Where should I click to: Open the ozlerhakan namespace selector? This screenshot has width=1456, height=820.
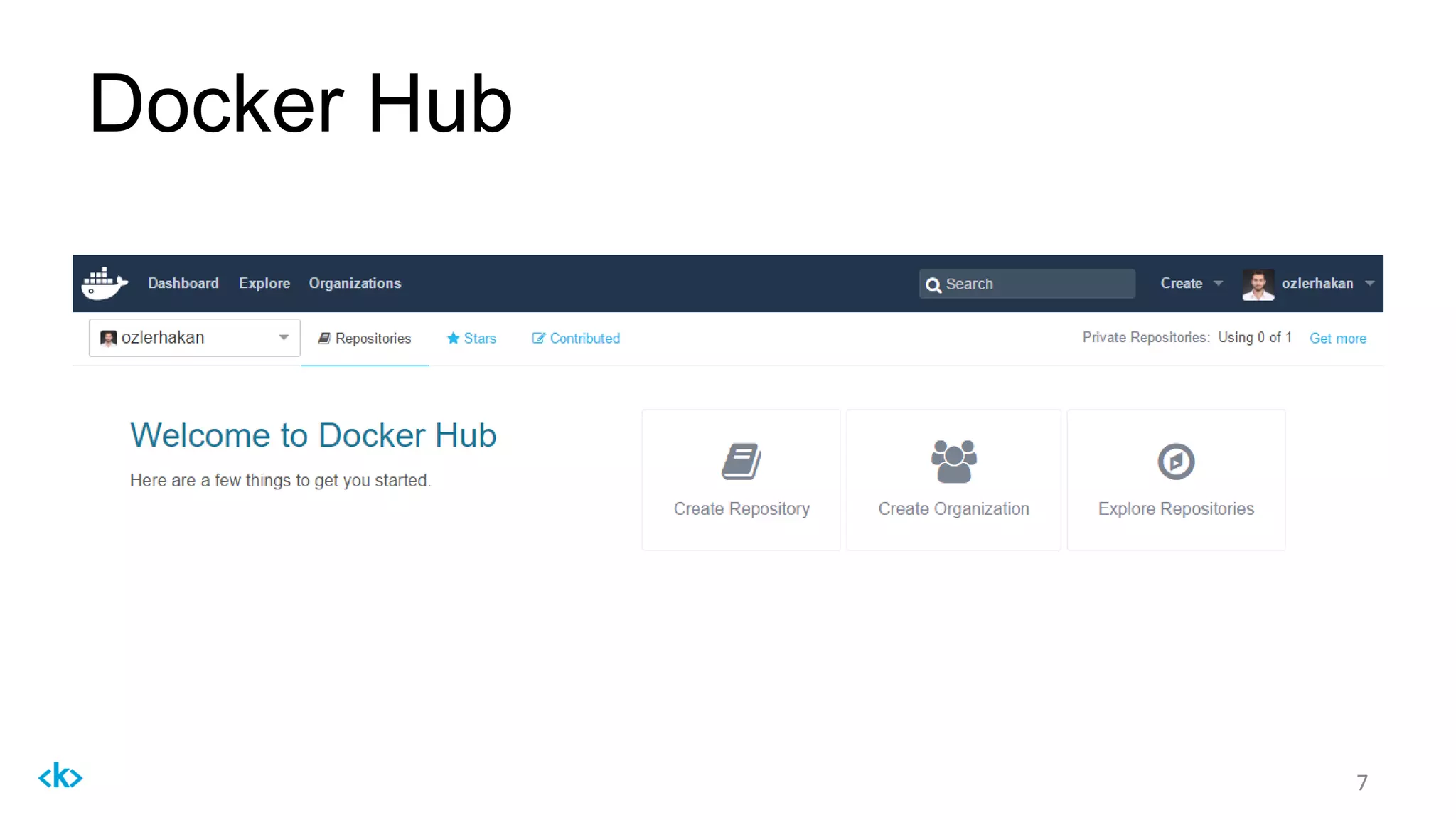click(194, 337)
